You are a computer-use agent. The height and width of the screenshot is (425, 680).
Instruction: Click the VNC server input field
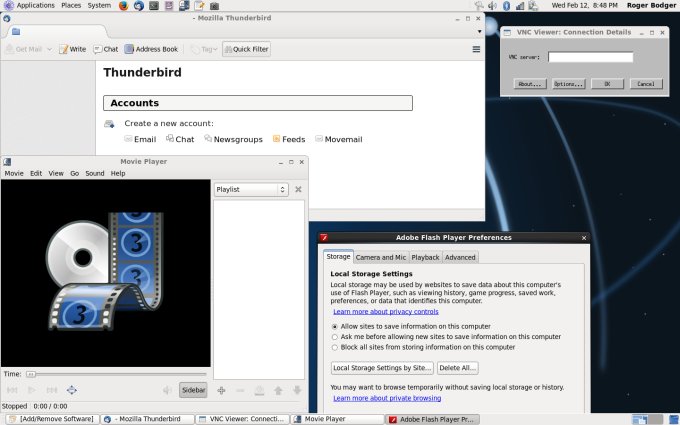(590, 57)
